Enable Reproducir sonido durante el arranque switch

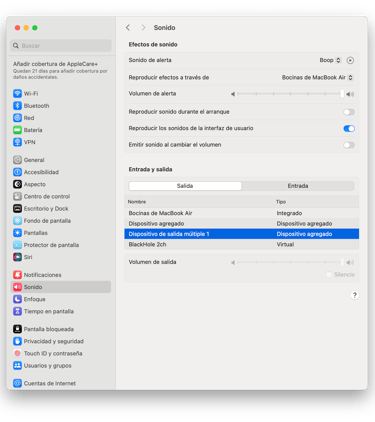[x=349, y=112]
